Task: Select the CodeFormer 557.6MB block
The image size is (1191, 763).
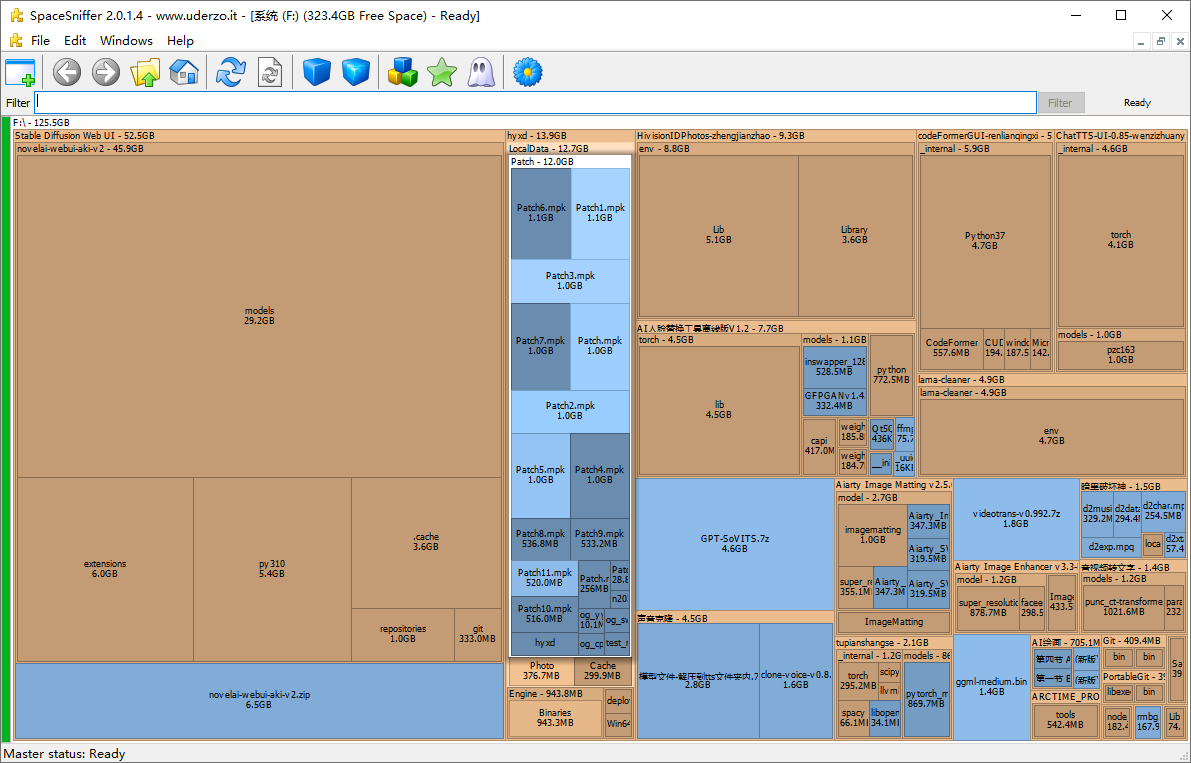Action: point(952,348)
